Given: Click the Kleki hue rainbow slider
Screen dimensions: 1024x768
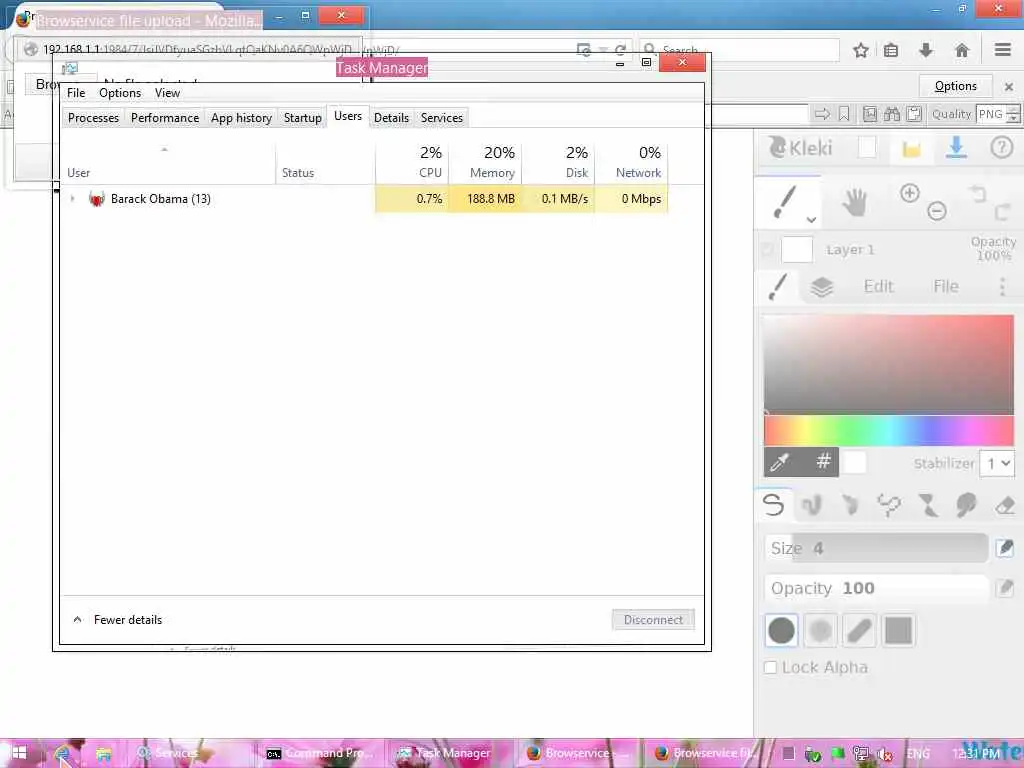Looking at the screenshot, I should coord(889,430).
